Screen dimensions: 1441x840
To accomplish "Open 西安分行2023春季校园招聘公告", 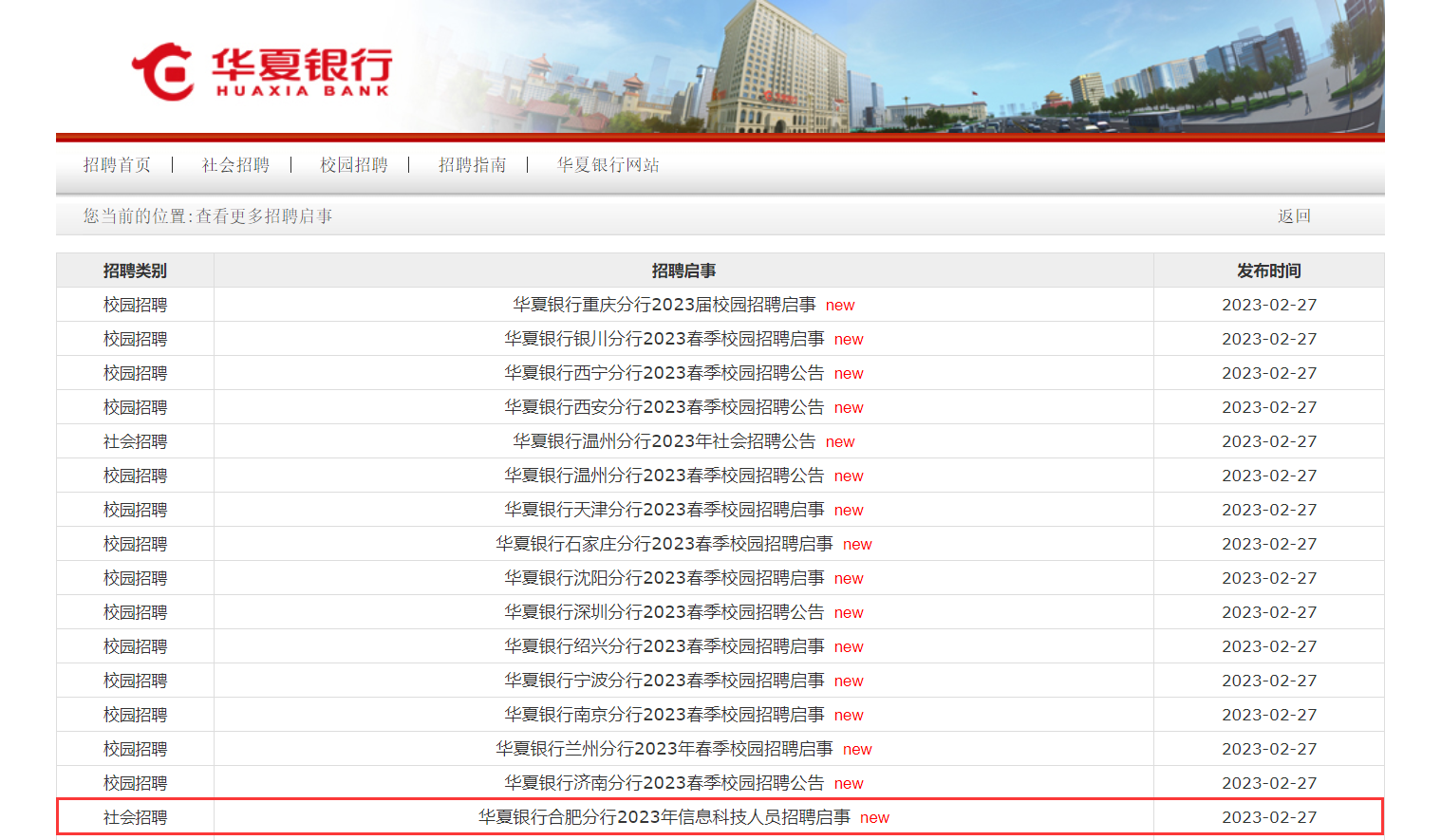I will (x=664, y=407).
